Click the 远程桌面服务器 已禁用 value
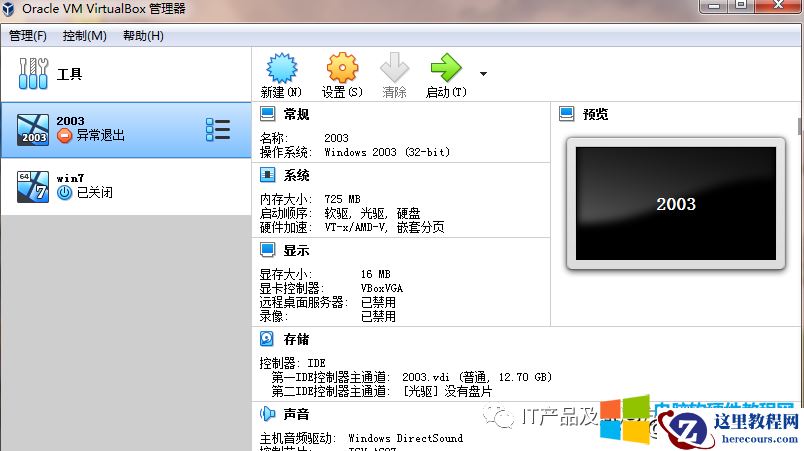The height and width of the screenshot is (451, 804). coord(378,302)
